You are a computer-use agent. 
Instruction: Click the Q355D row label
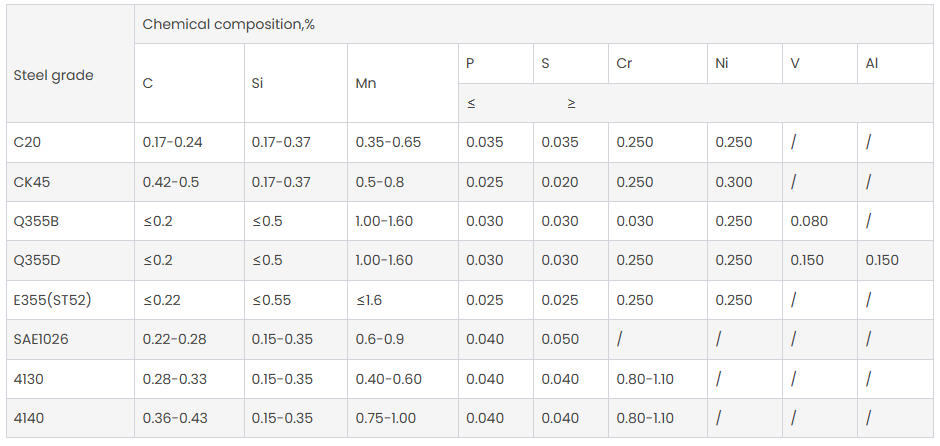36,260
